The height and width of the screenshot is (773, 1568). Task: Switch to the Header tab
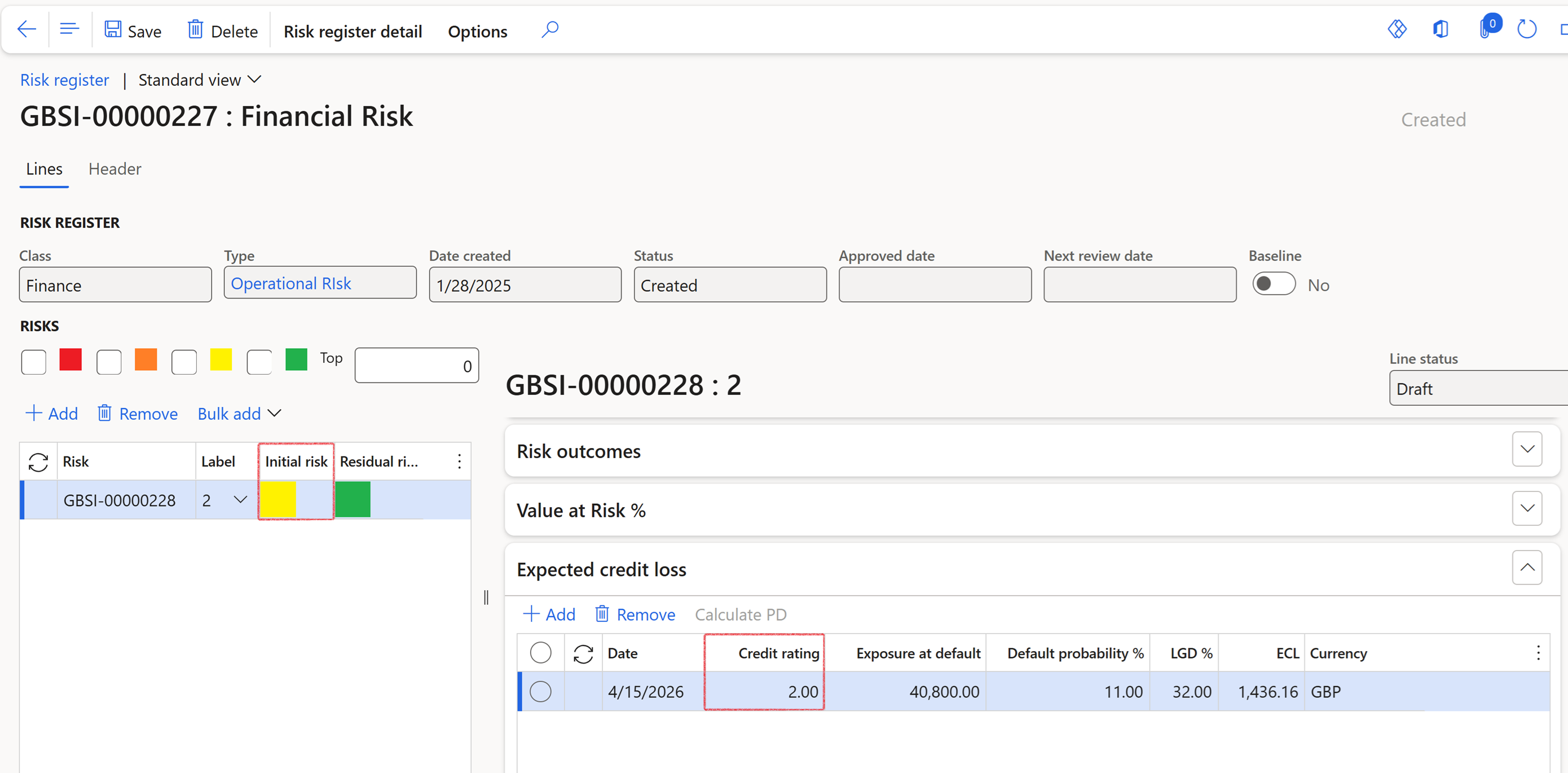click(114, 169)
